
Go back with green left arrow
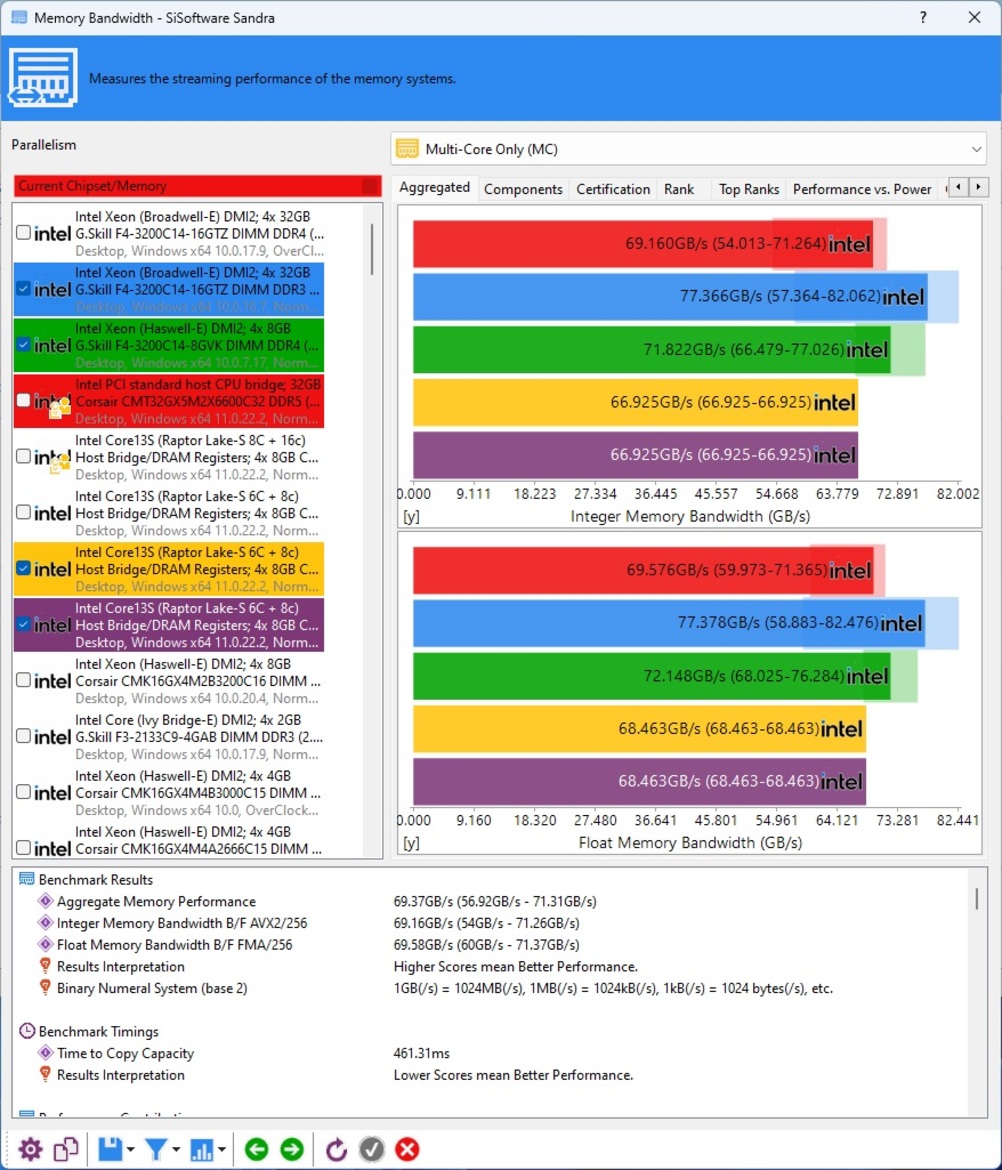(257, 1149)
